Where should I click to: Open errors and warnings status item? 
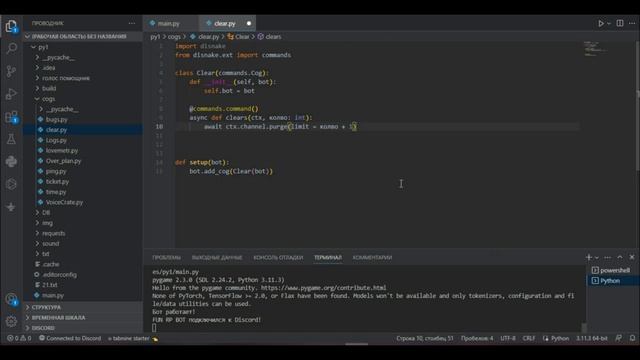coord(19,338)
